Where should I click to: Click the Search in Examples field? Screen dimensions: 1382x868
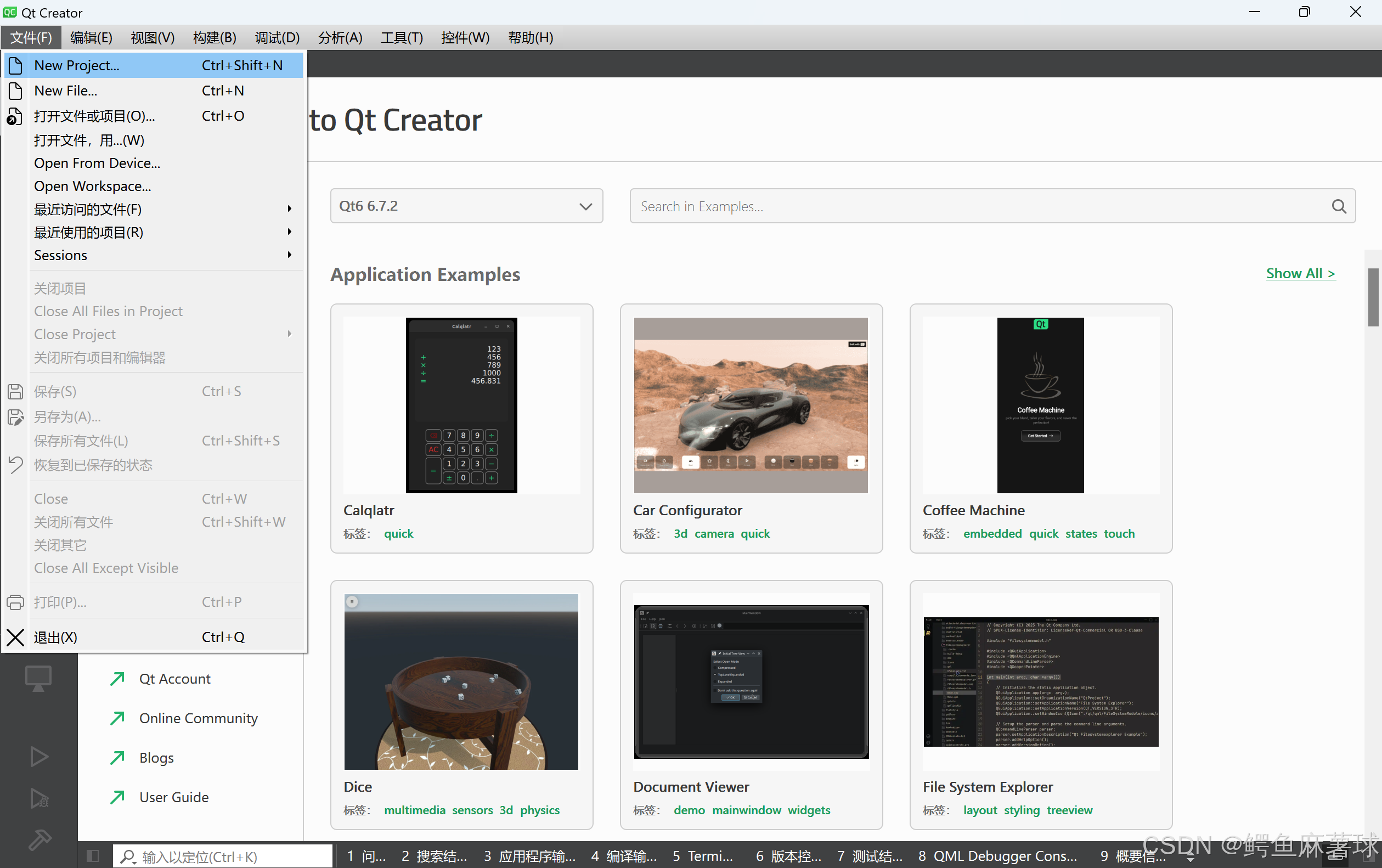coord(992,206)
